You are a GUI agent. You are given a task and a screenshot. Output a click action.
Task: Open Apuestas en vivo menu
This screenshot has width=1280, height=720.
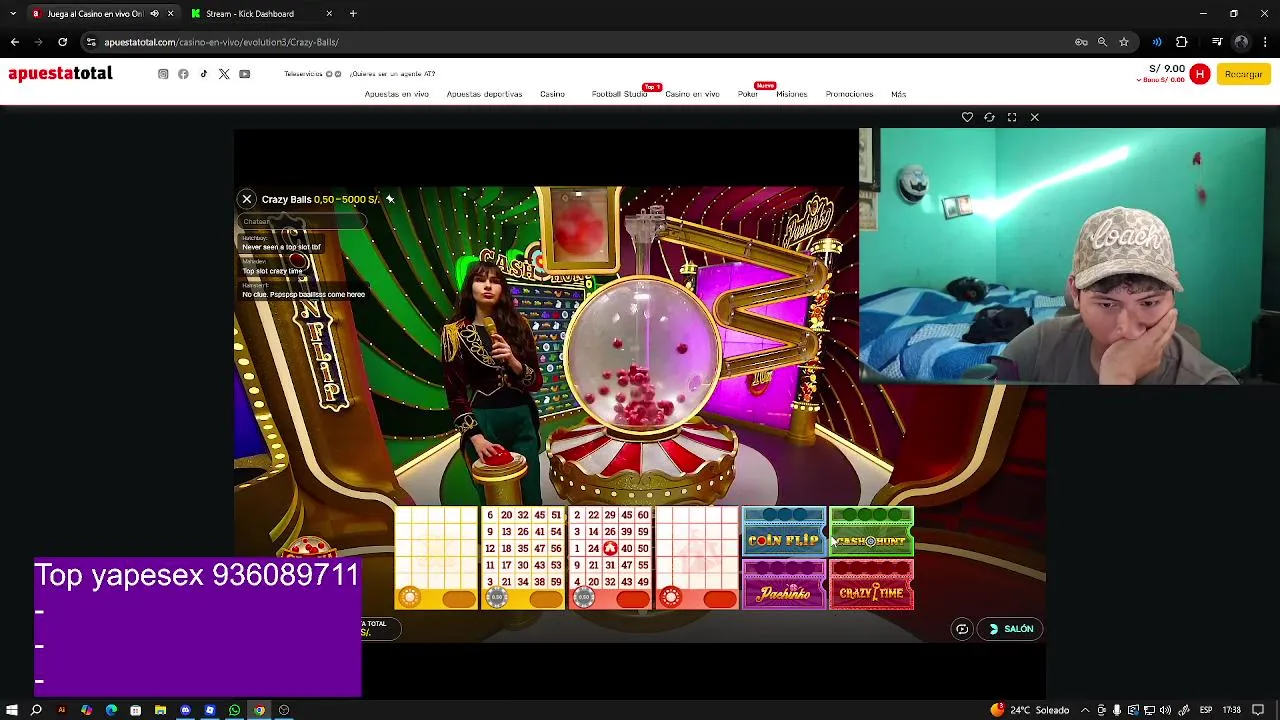397,94
